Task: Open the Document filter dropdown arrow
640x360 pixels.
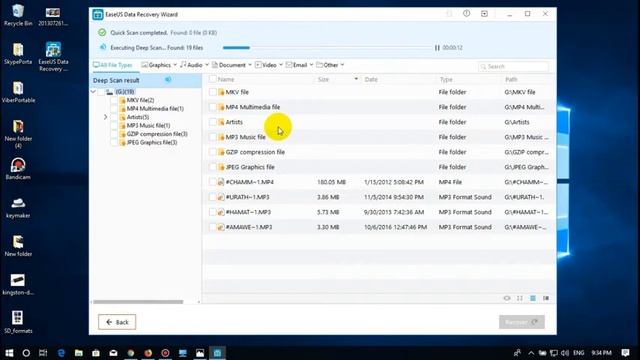Action: pos(250,65)
